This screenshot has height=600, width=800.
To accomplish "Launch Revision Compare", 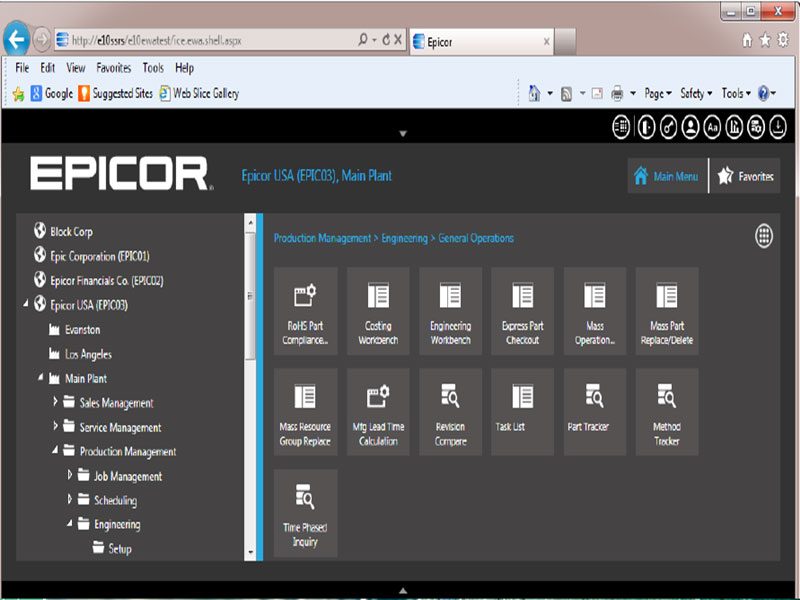I will tap(451, 412).
